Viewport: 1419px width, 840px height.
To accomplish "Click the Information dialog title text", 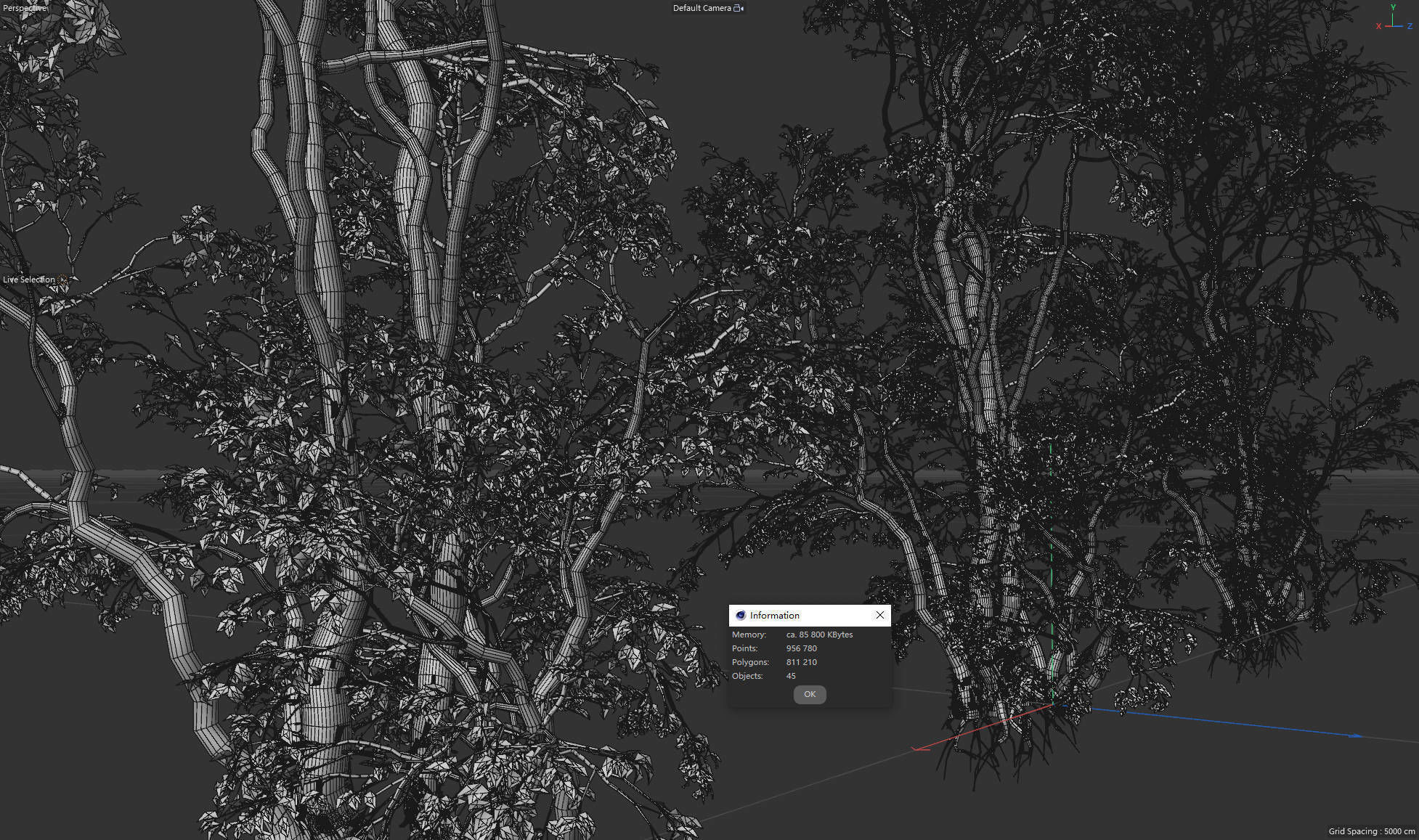I will pos(774,615).
